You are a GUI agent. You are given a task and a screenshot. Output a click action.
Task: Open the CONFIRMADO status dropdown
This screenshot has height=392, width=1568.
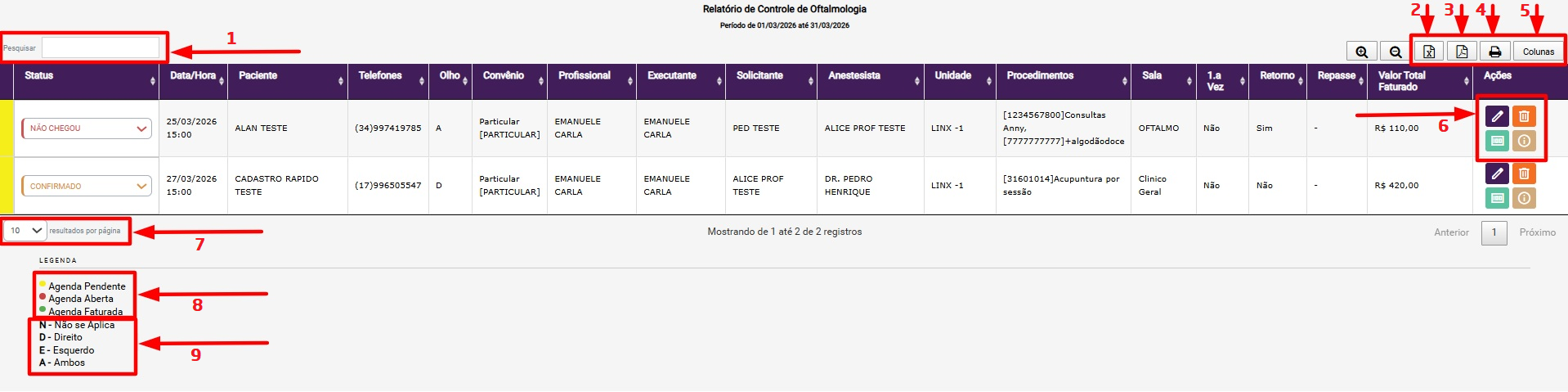pos(87,187)
